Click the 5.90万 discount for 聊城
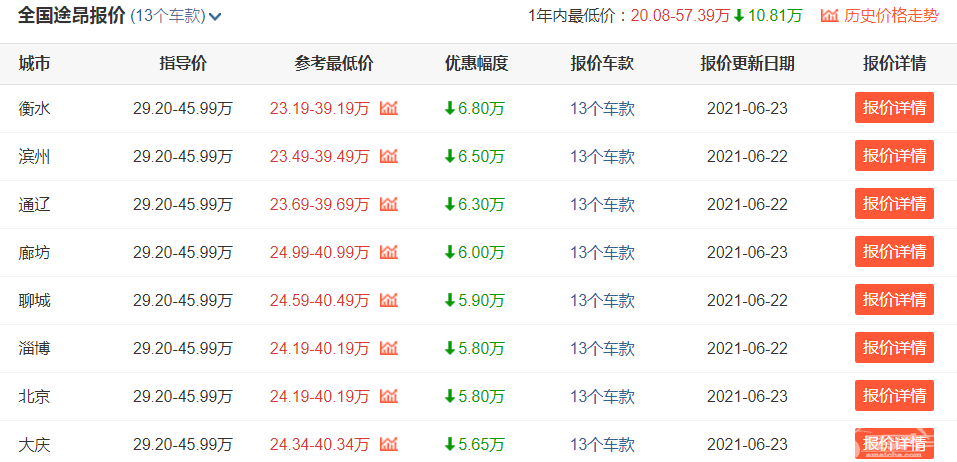Image resolution: width=957 pixels, height=462 pixels. pyautogui.click(x=475, y=301)
